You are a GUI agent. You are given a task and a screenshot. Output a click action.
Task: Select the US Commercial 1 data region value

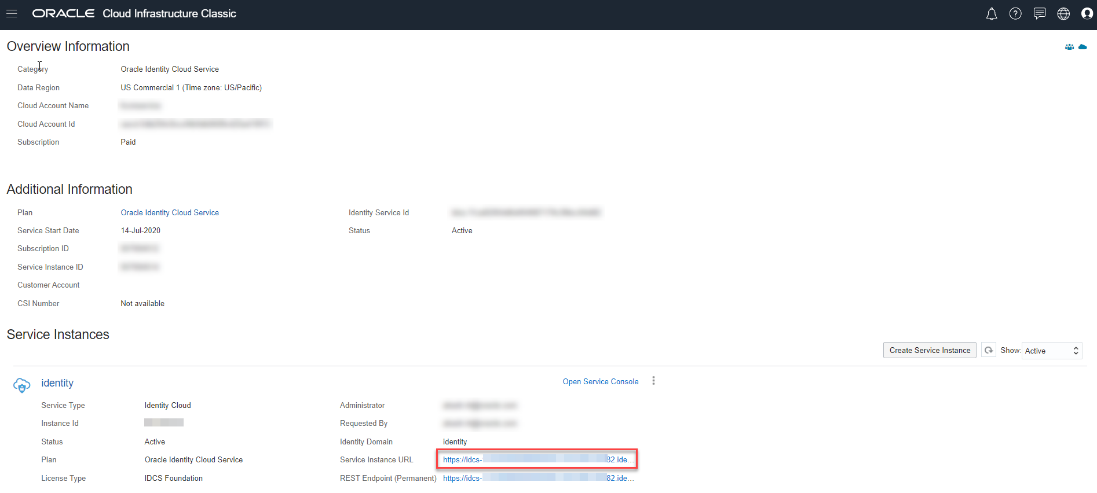click(191, 87)
